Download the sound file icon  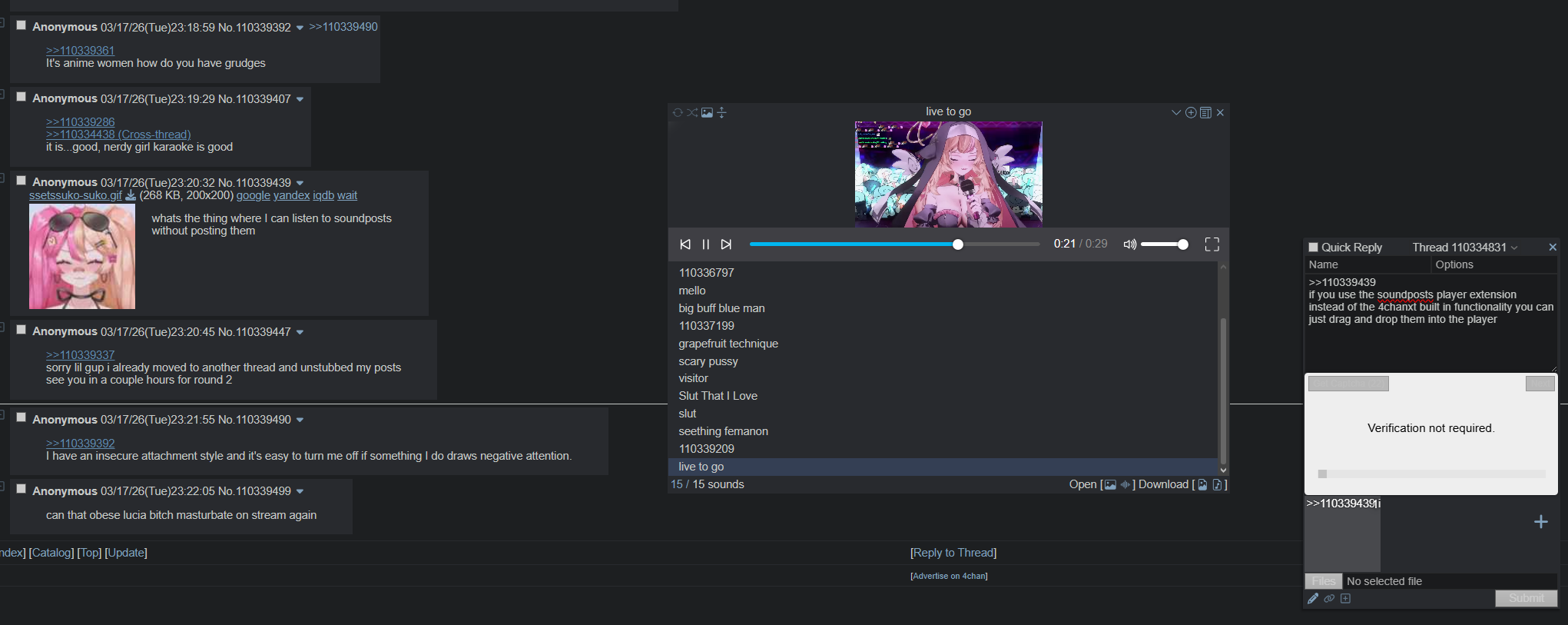pyautogui.click(x=1217, y=484)
